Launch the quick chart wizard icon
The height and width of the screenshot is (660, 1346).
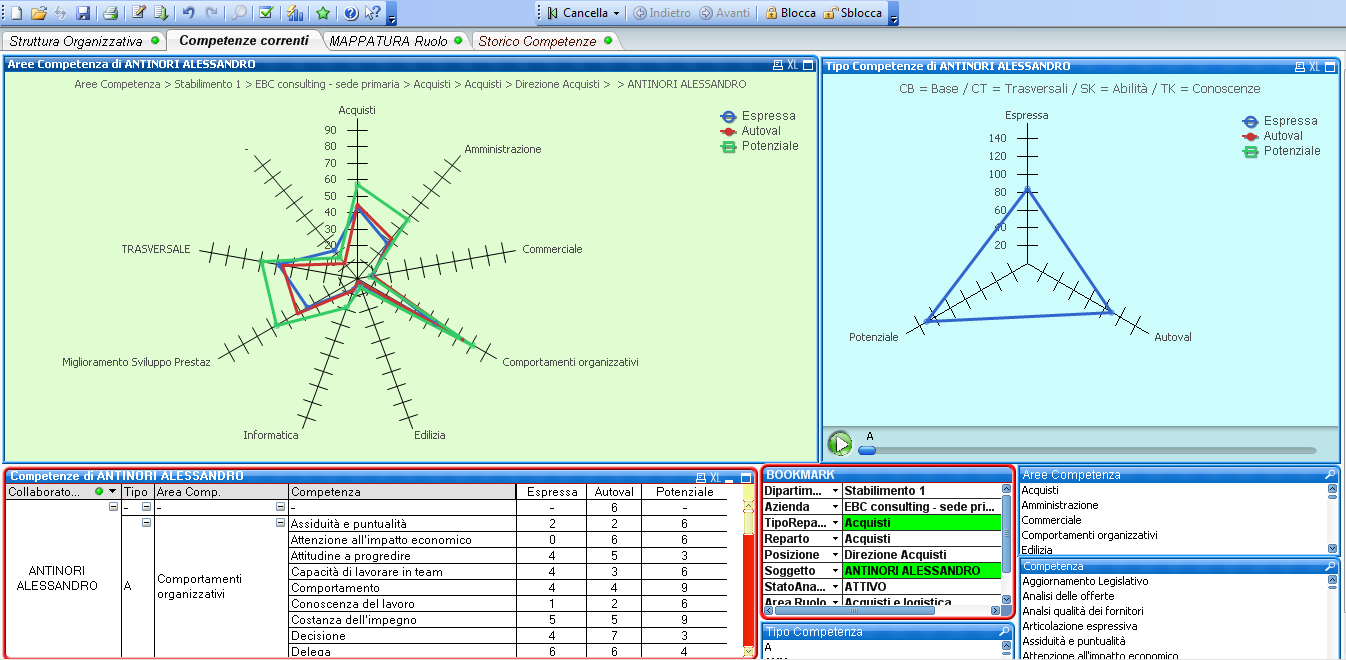click(294, 13)
